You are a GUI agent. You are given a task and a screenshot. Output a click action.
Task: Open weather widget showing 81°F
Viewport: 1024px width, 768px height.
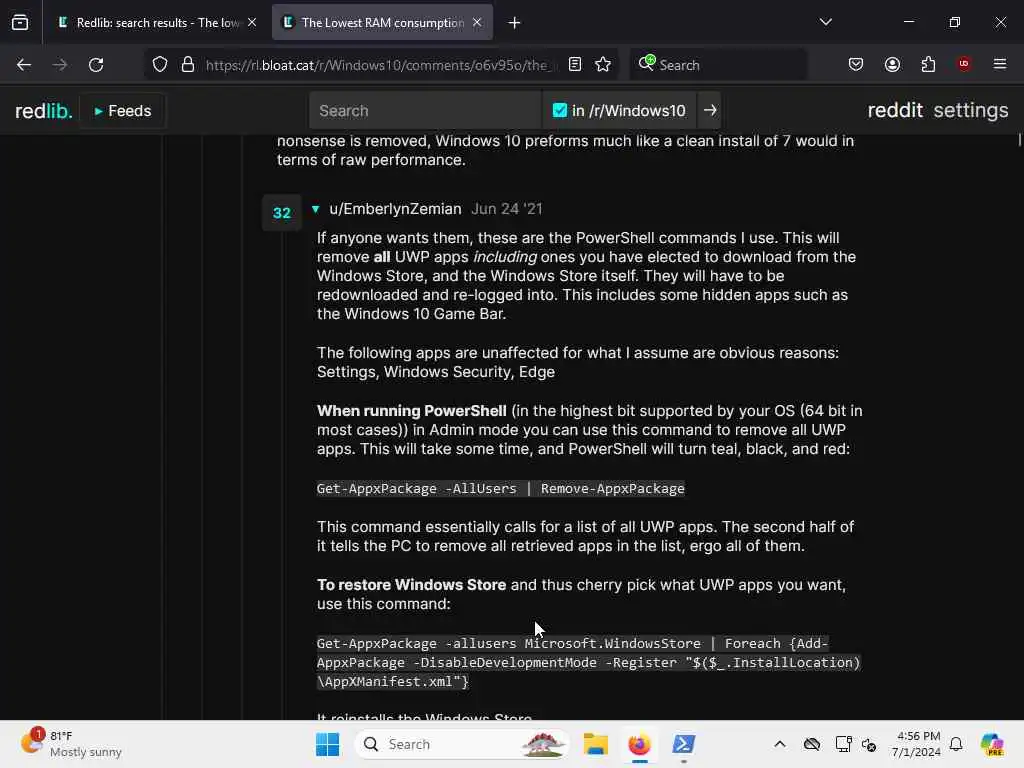[72, 744]
